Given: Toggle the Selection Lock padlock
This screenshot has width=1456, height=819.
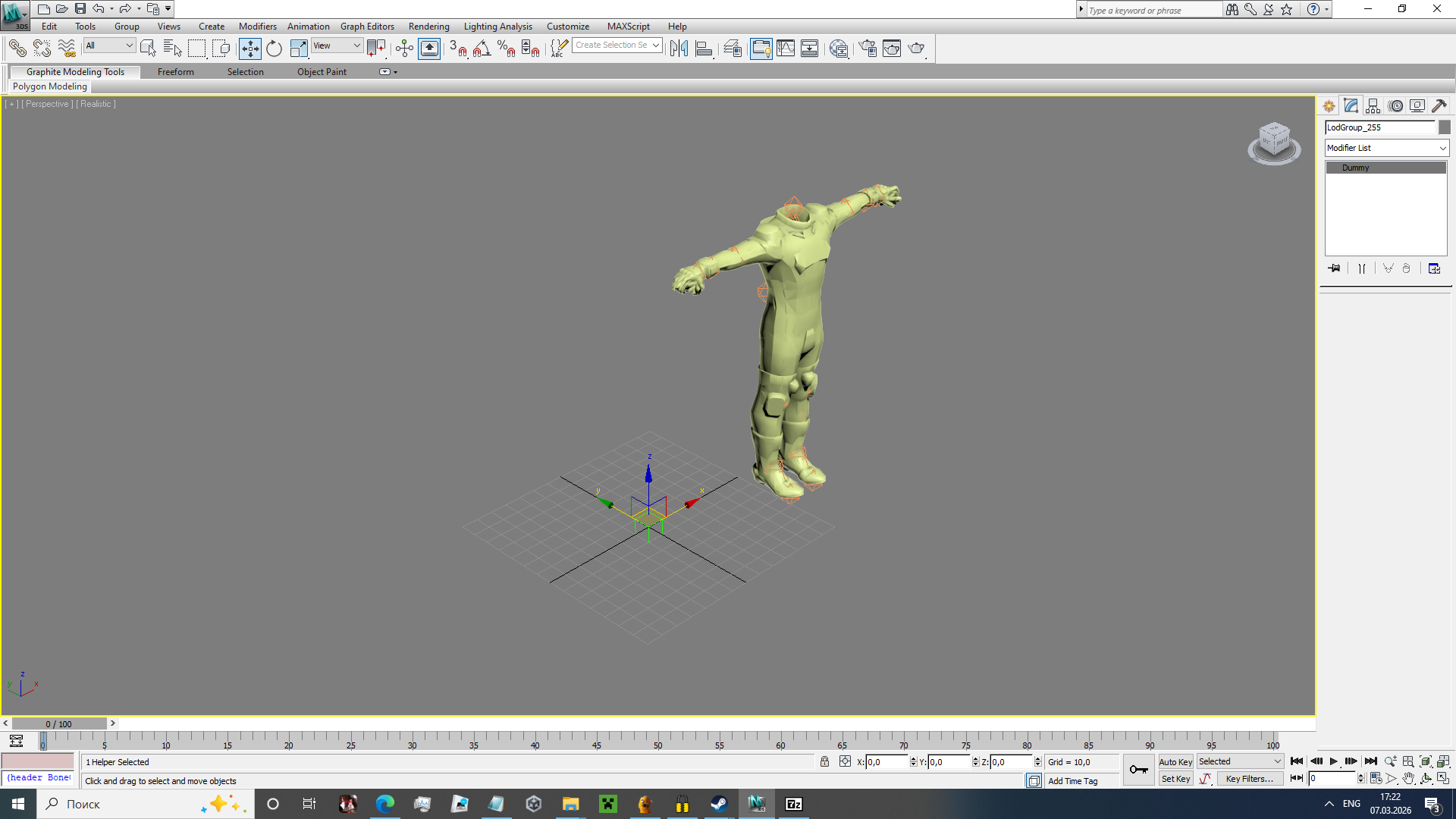Looking at the screenshot, I should tap(824, 761).
